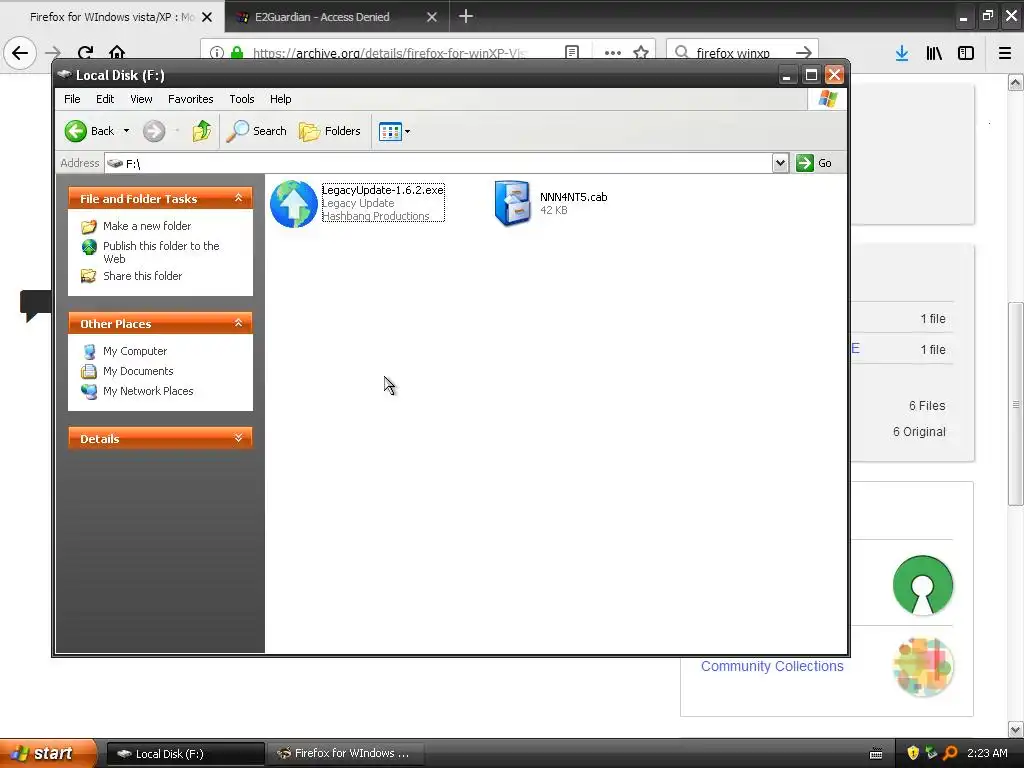Open Firefox downloads panel
Image resolution: width=1024 pixels, height=768 pixels.
click(x=902, y=53)
